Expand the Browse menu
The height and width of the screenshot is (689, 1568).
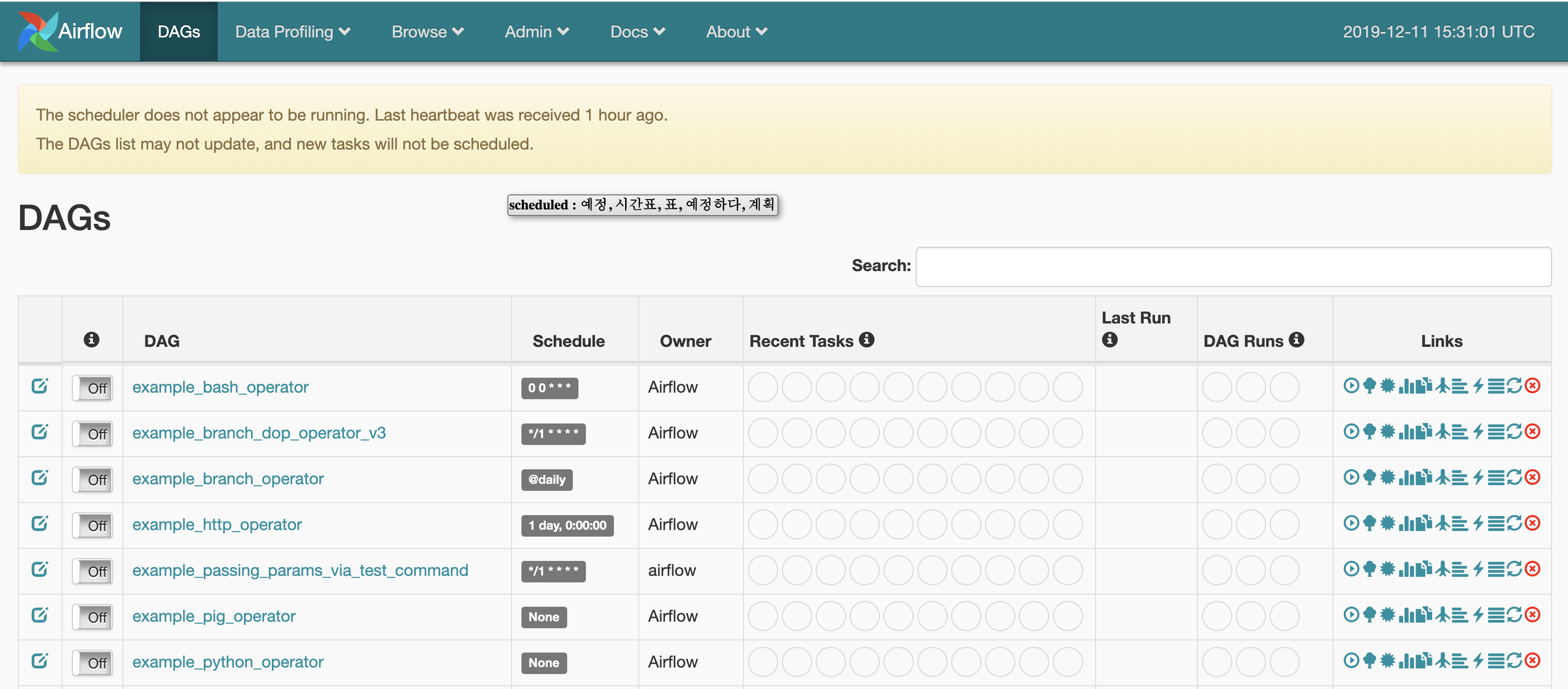(428, 32)
